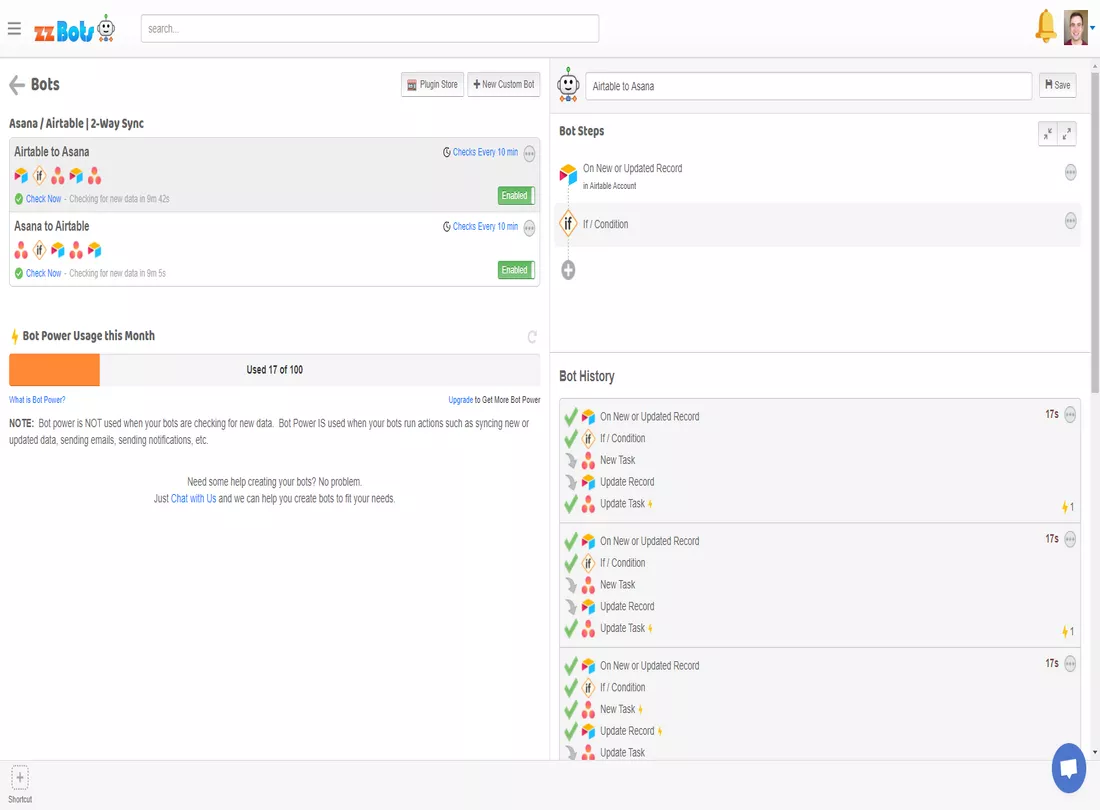This screenshot has height=810, width=1100.
Task: Click bot power count in first history run
Action: tap(1068, 507)
